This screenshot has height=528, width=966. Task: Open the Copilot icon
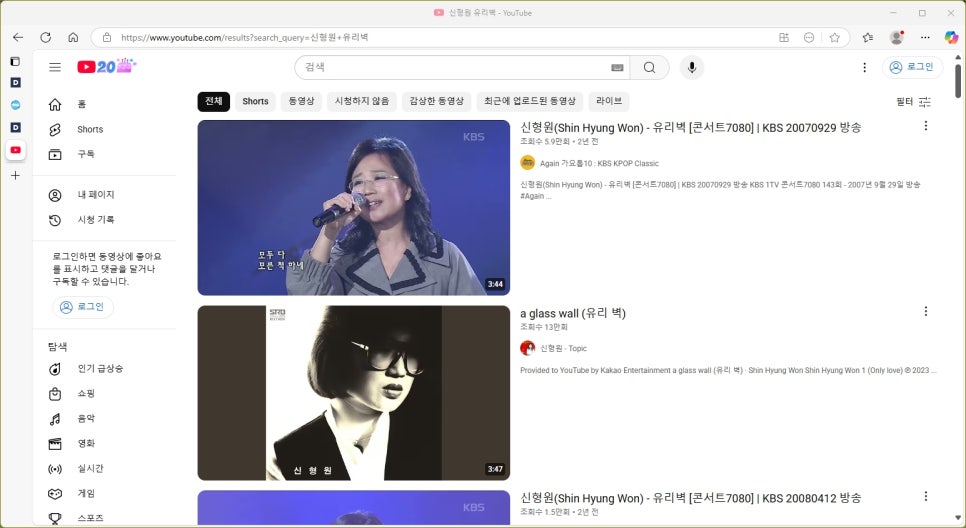tap(951, 38)
